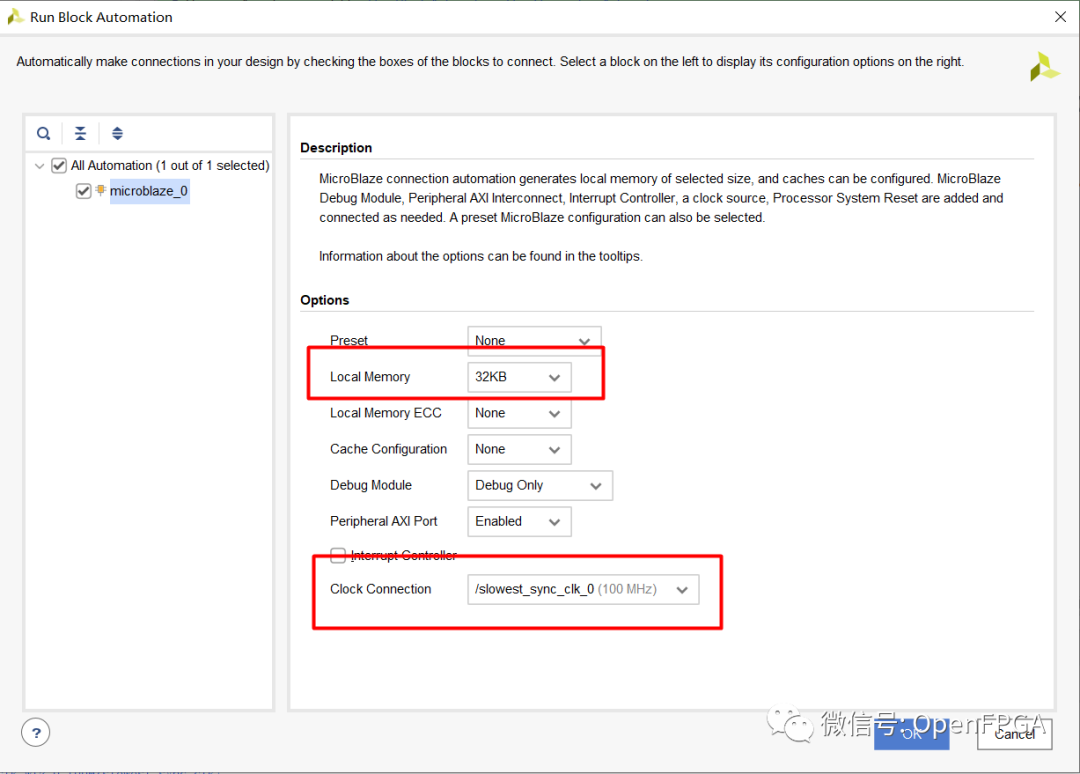Screen dimensions: 1080x774
Task: Click the microblaze_0 block icon
Action: 101,190
